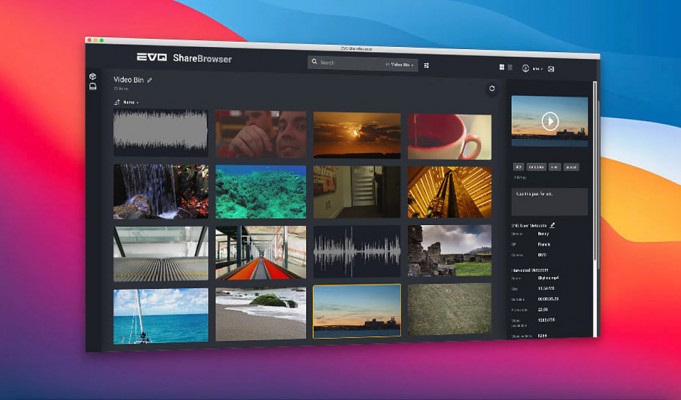681x400 pixels.
Task: Select the green grass field thumbnail
Action: (450, 309)
